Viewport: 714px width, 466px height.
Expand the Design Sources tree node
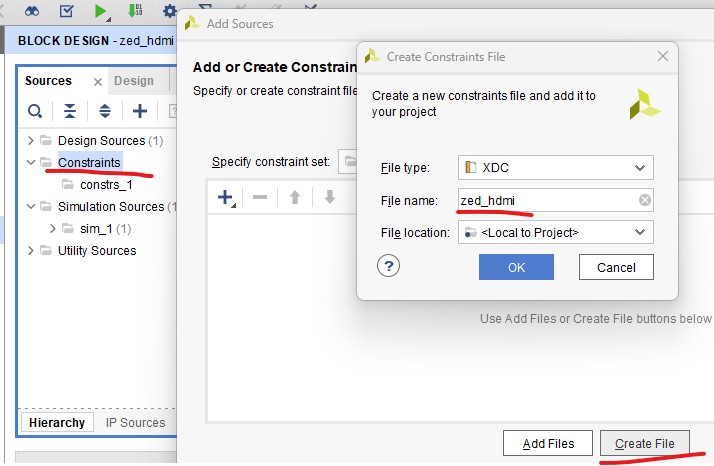(31, 141)
